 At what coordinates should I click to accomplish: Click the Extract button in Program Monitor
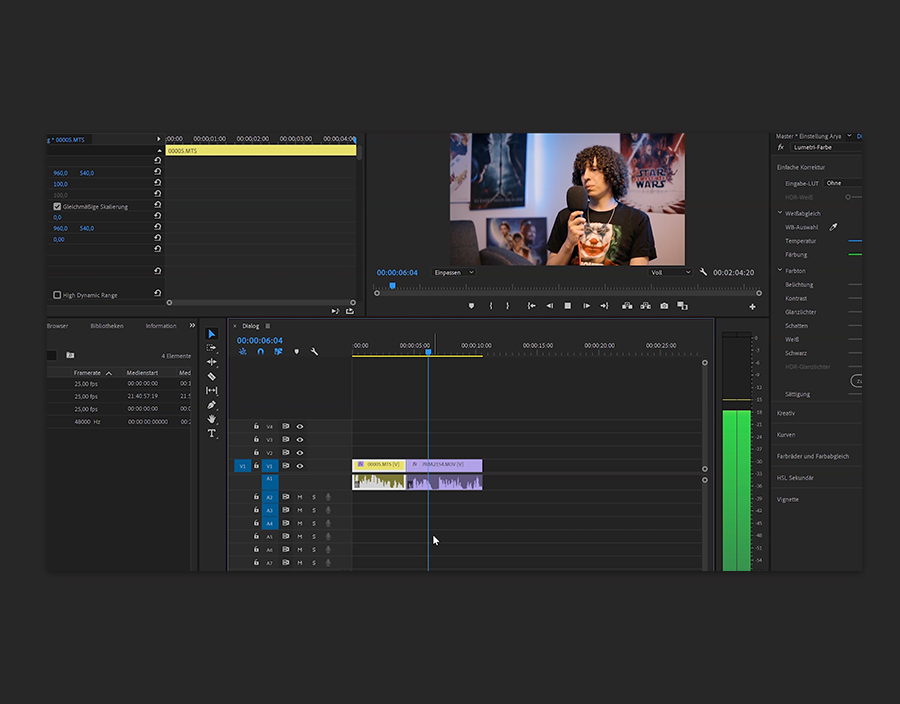646,306
